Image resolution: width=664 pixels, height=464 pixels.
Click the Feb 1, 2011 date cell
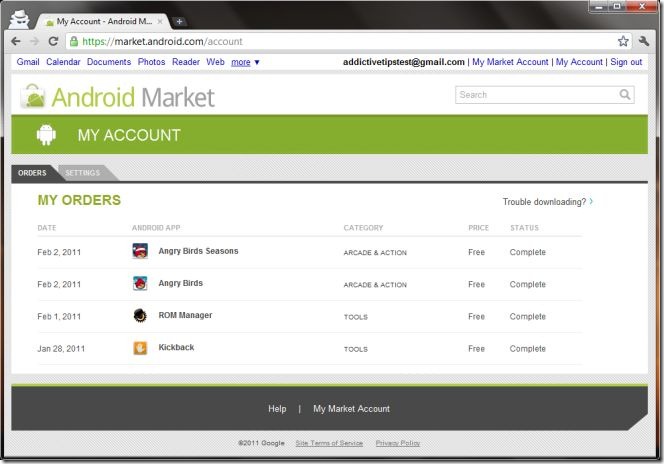(x=59, y=316)
